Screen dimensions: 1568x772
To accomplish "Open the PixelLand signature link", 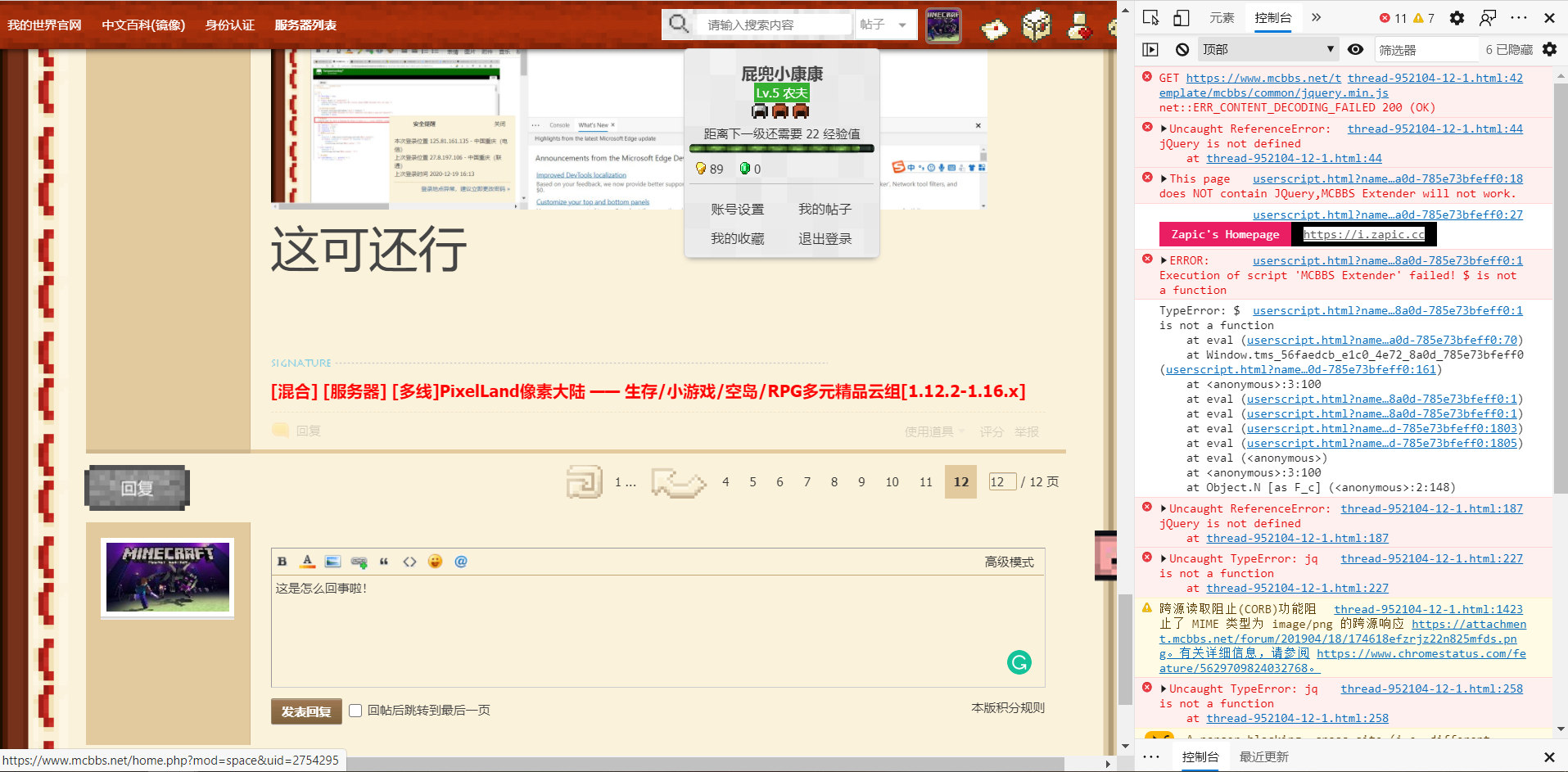I will (648, 391).
